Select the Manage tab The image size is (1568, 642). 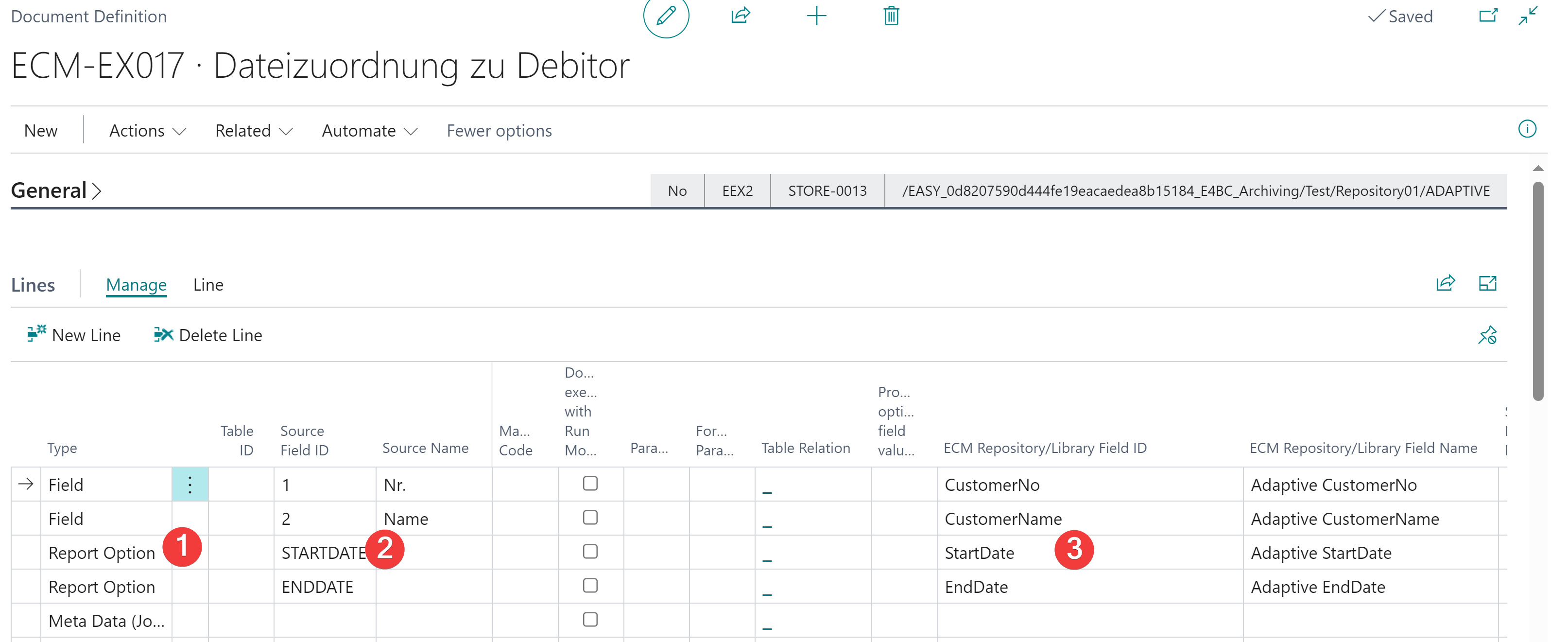click(136, 285)
